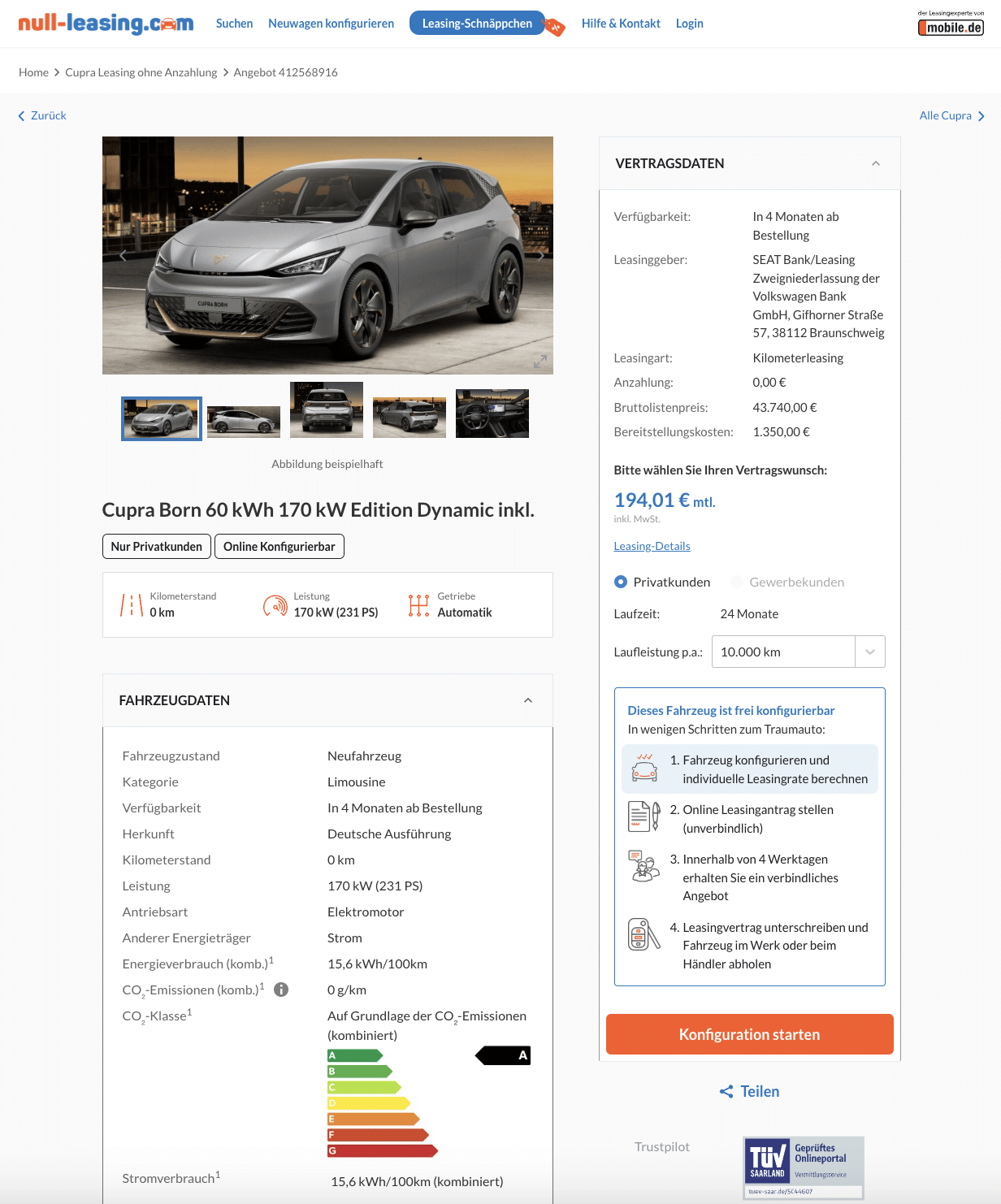Go back using the Zurück link

point(49,115)
